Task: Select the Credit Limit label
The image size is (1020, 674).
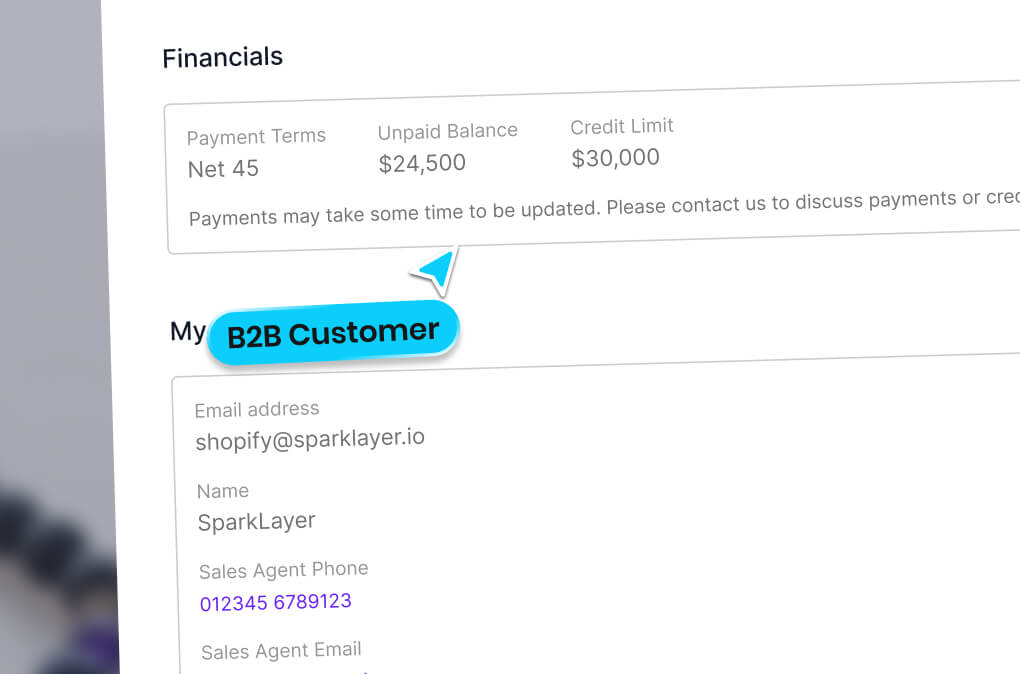Action: (622, 126)
